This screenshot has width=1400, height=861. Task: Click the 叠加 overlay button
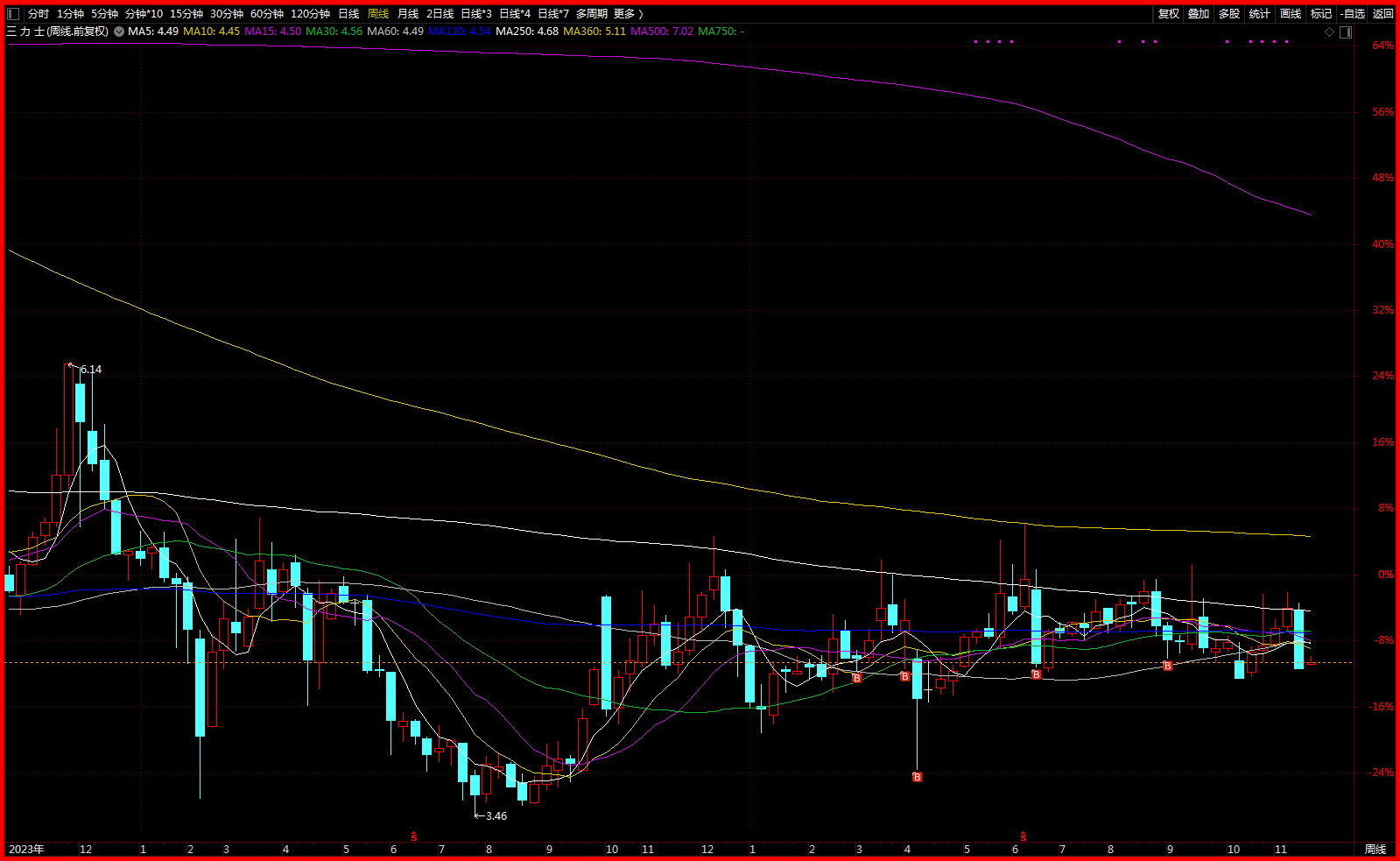tap(1199, 14)
